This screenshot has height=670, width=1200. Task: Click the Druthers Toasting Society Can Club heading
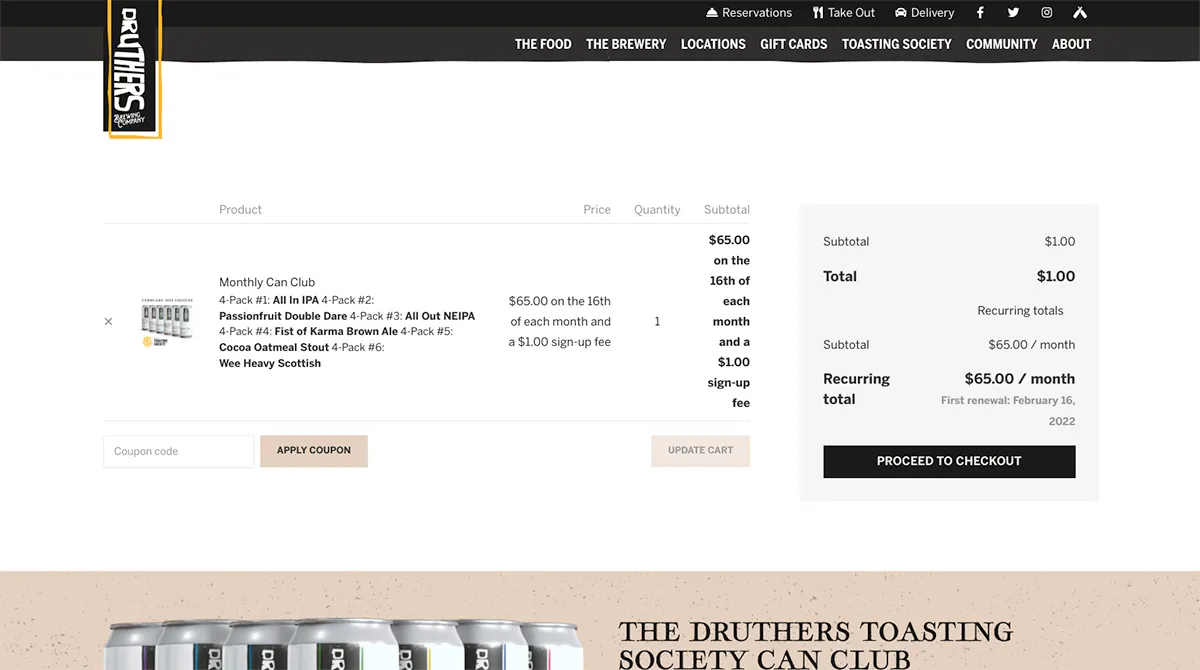coord(816,645)
